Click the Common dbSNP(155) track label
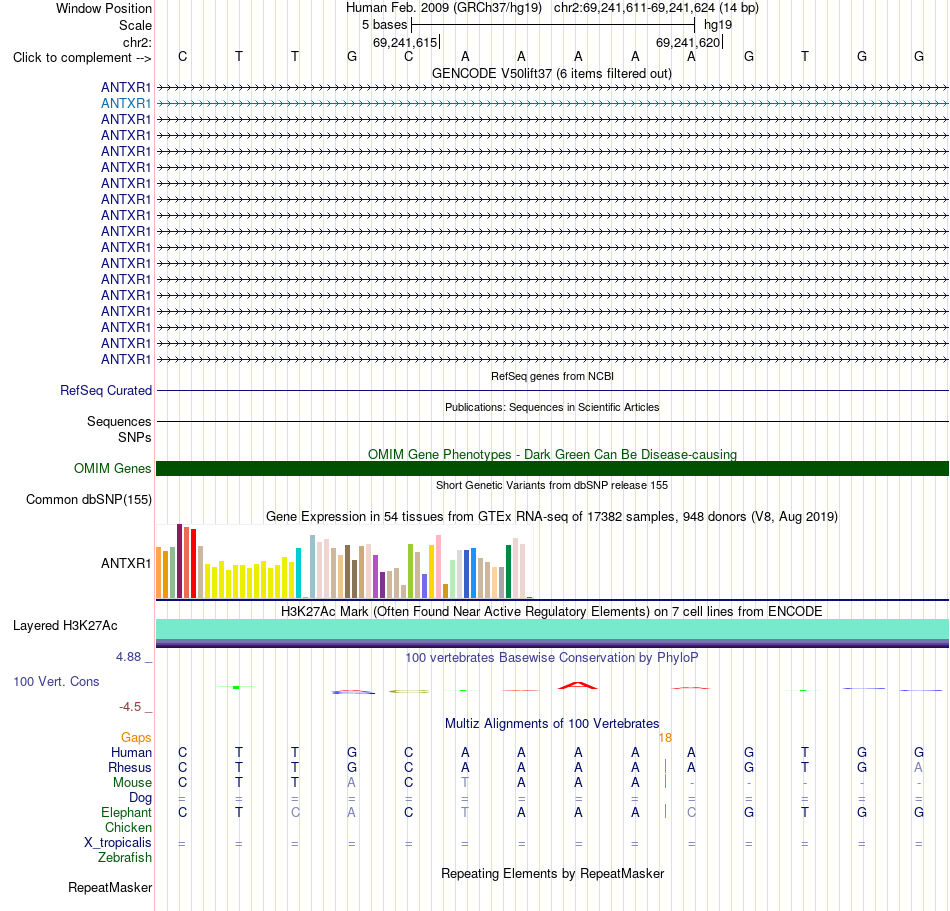 tap(88, 500)
